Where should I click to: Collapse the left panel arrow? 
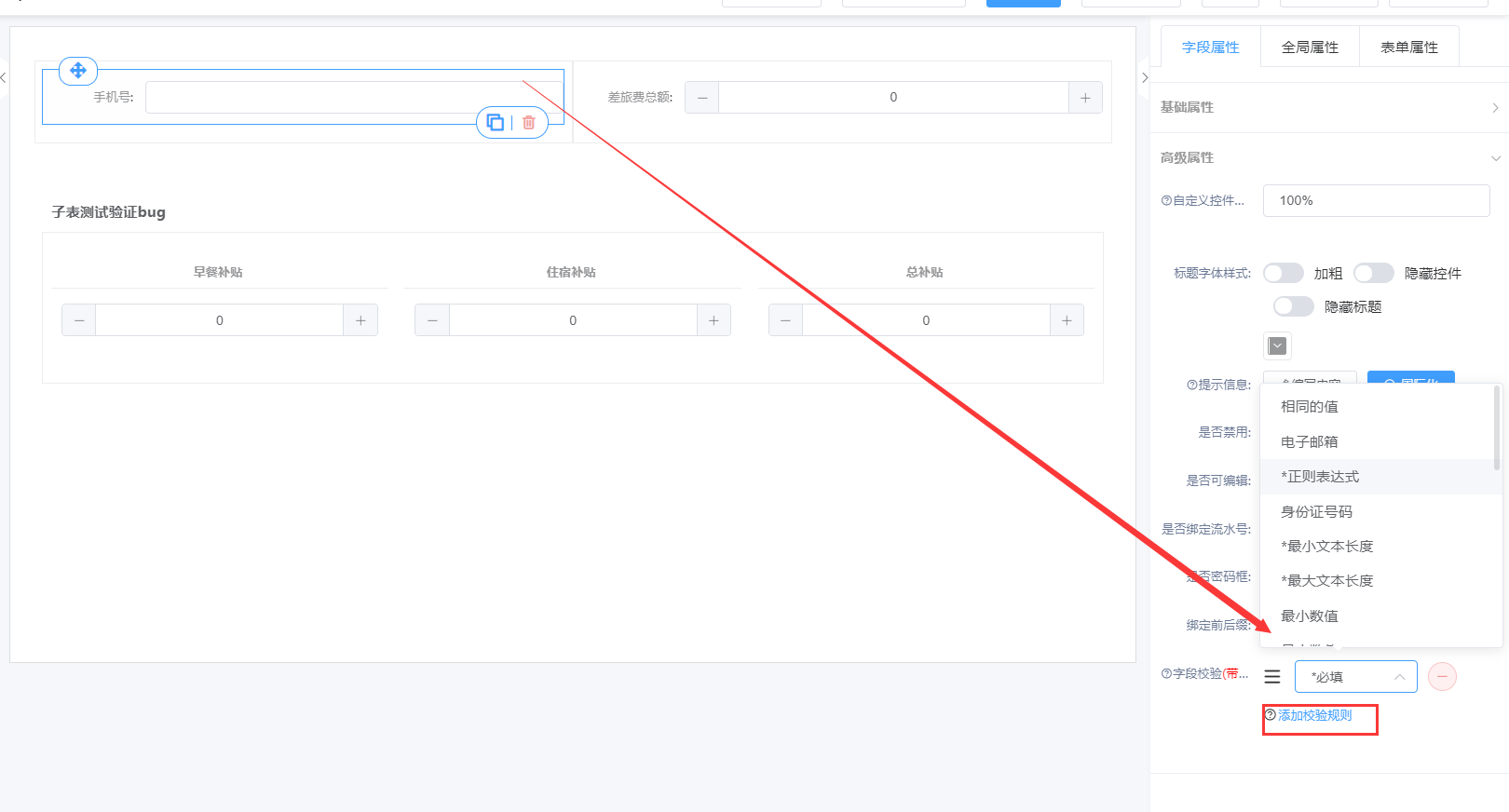pos(4,78)
